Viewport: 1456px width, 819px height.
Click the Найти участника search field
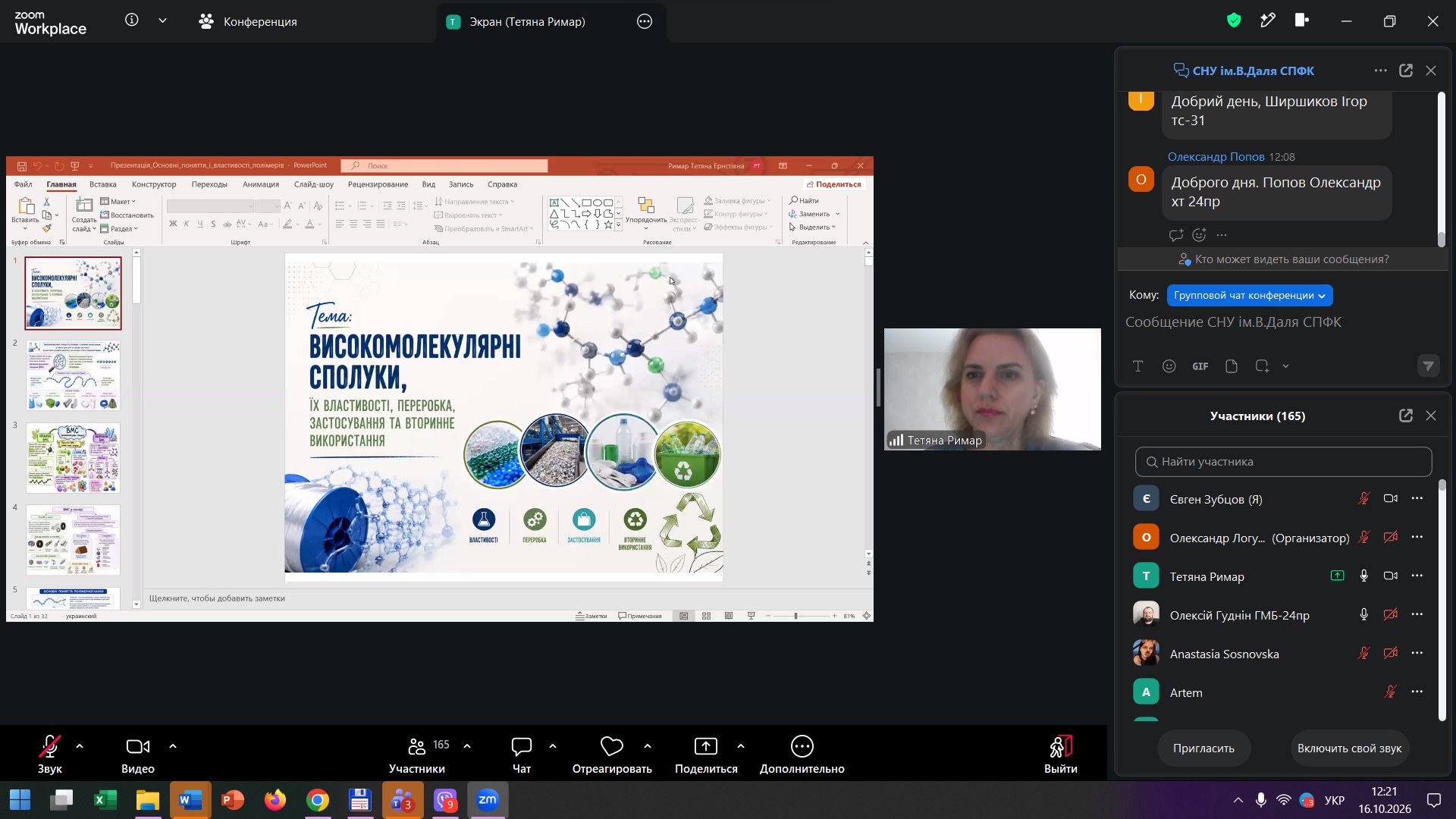point(1283,462)
